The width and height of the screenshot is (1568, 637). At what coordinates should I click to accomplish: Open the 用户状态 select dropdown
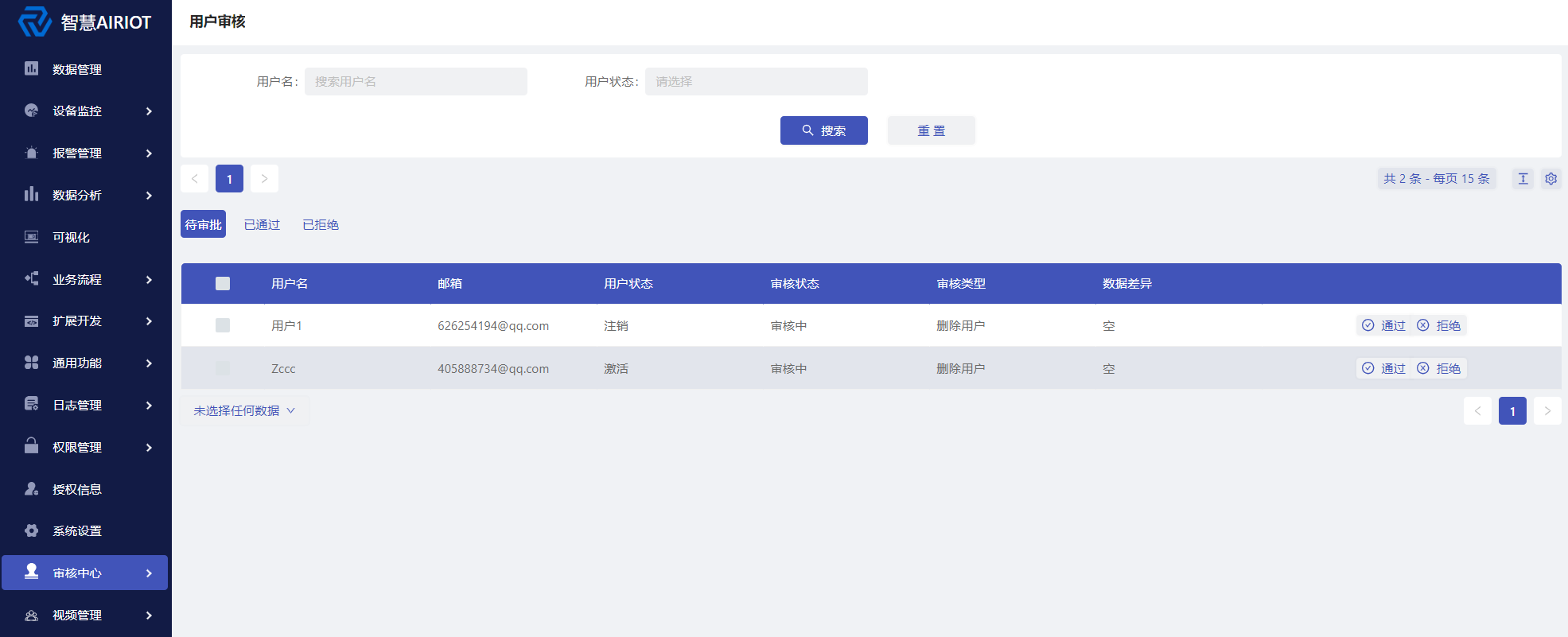coord(756,81)
